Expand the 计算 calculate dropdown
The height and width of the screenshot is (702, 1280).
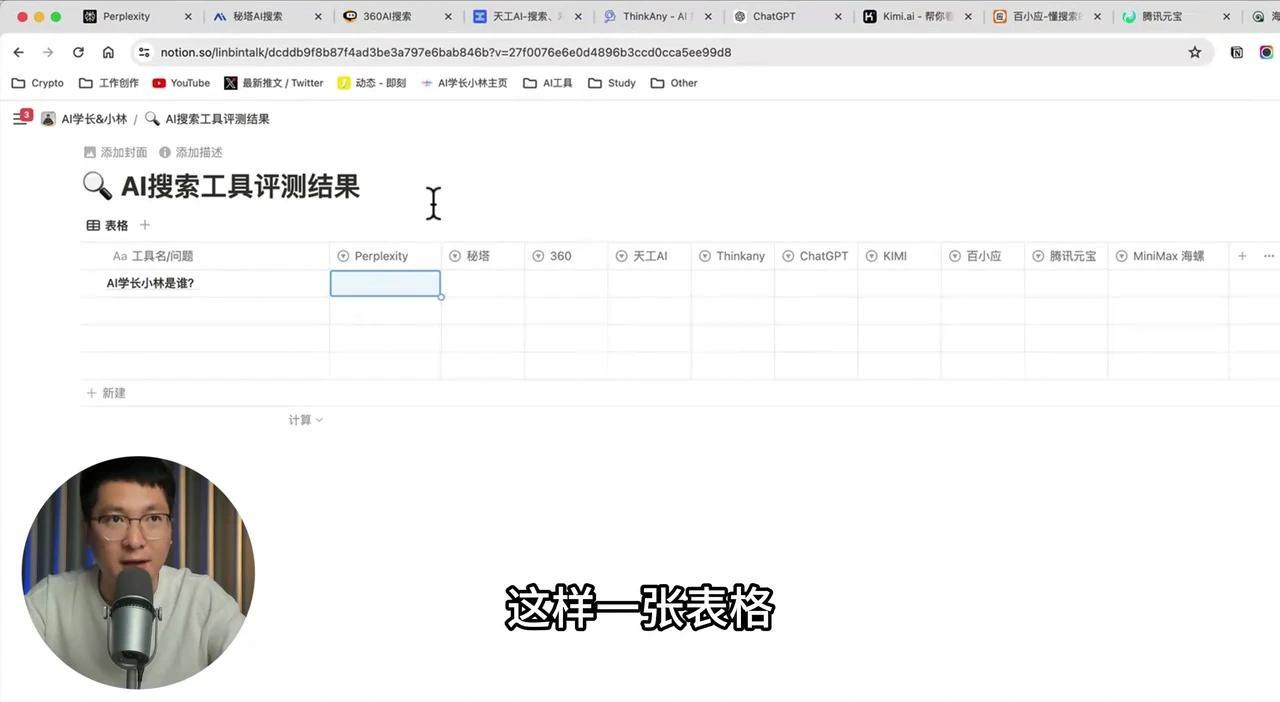(306, 420)
